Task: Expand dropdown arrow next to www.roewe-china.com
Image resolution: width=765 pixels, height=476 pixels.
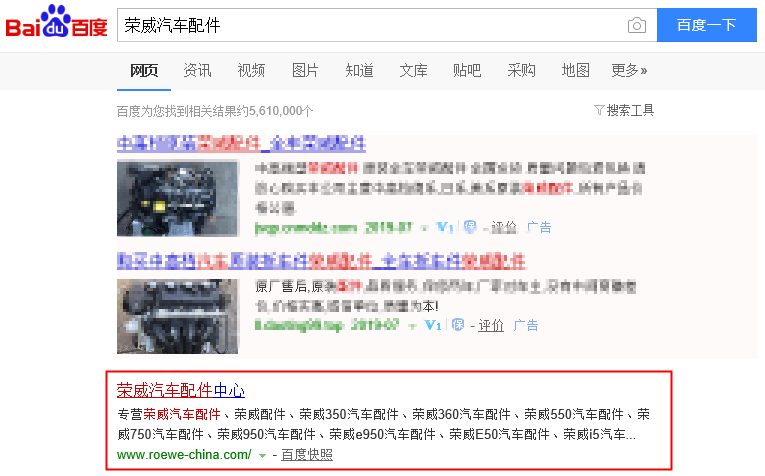Action: (263, 456)
